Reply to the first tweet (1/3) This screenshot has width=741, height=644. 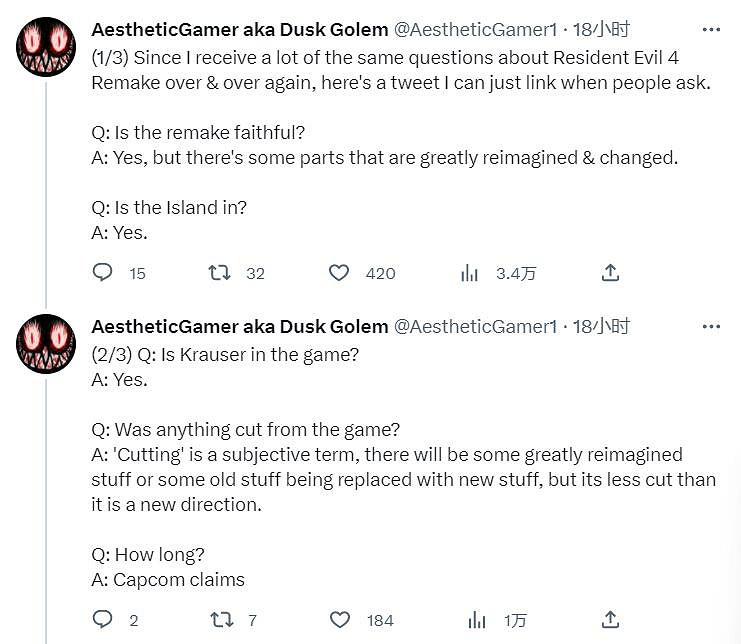click(102, 273)
